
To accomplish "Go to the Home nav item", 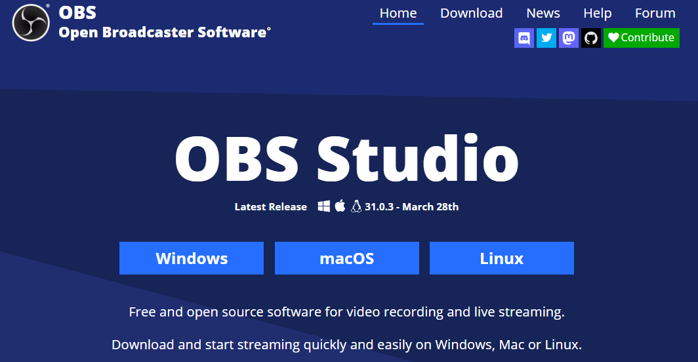I will [x=398, y=13].
